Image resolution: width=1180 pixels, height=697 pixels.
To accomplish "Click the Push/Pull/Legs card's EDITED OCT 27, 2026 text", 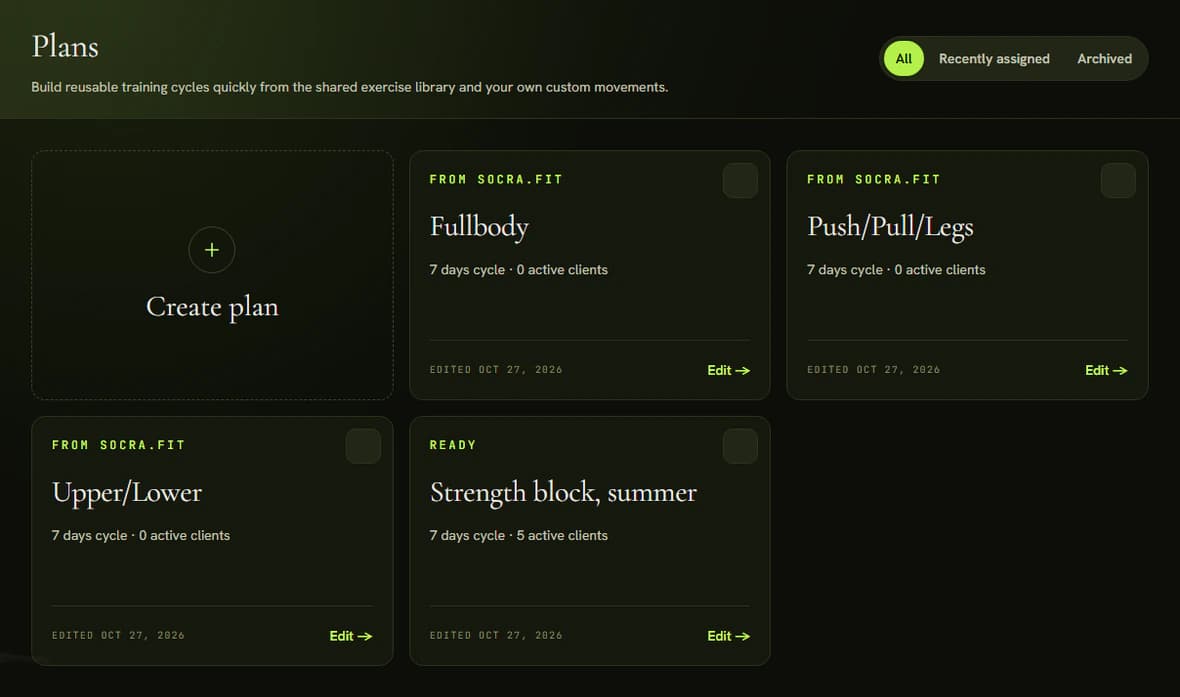I will click(x=874, y=370).
